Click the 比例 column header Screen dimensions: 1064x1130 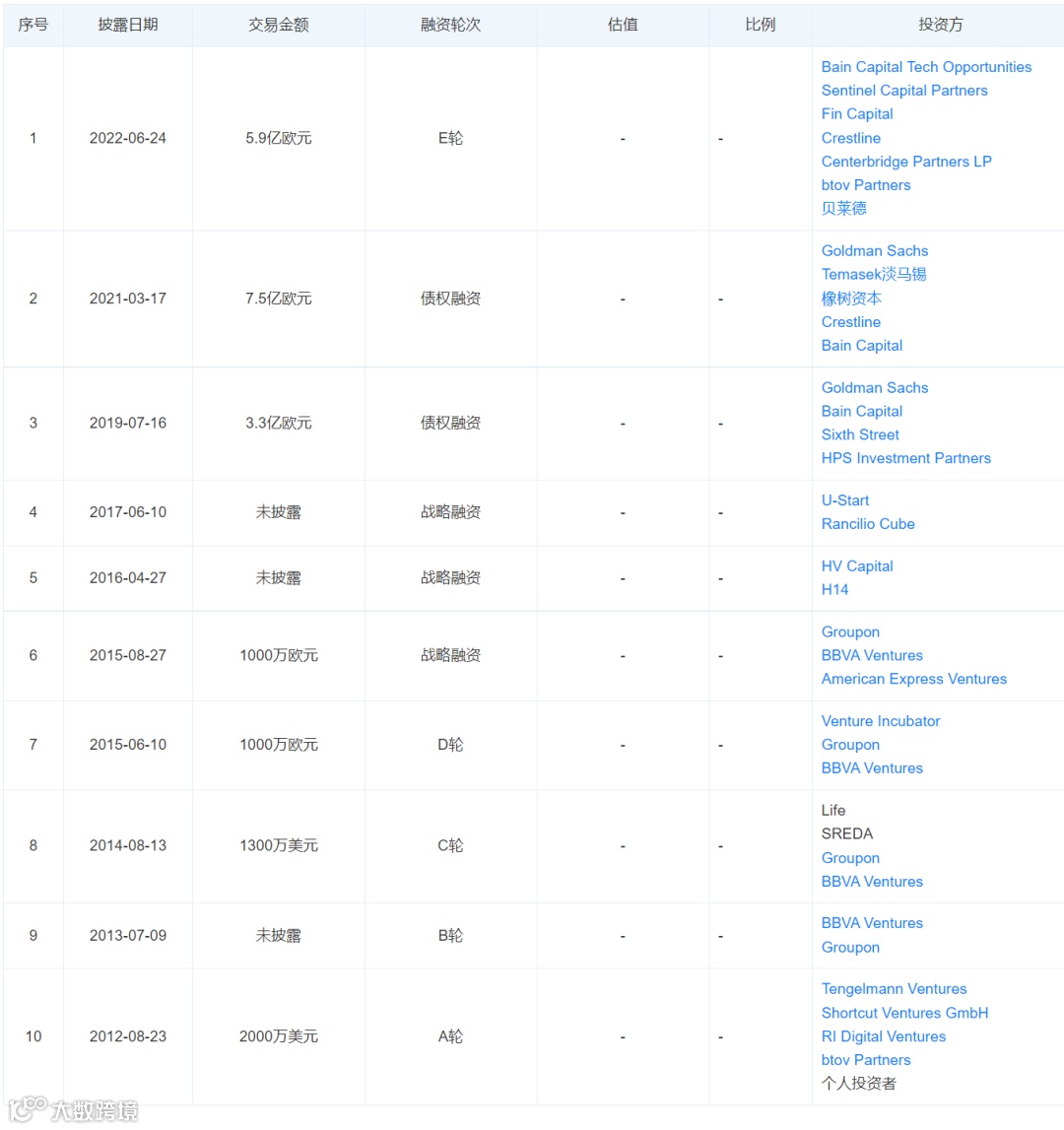click(761, 26)
